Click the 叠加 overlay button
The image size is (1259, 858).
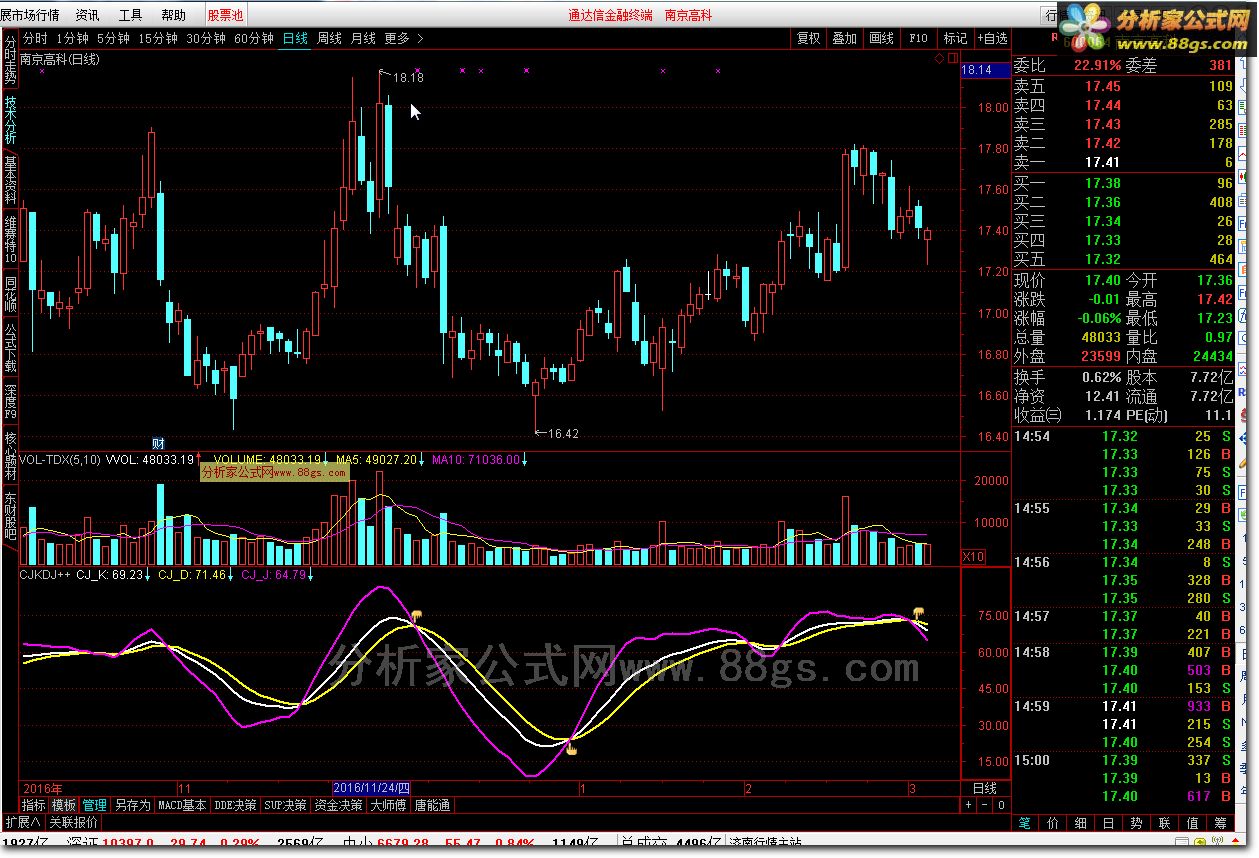845,39
